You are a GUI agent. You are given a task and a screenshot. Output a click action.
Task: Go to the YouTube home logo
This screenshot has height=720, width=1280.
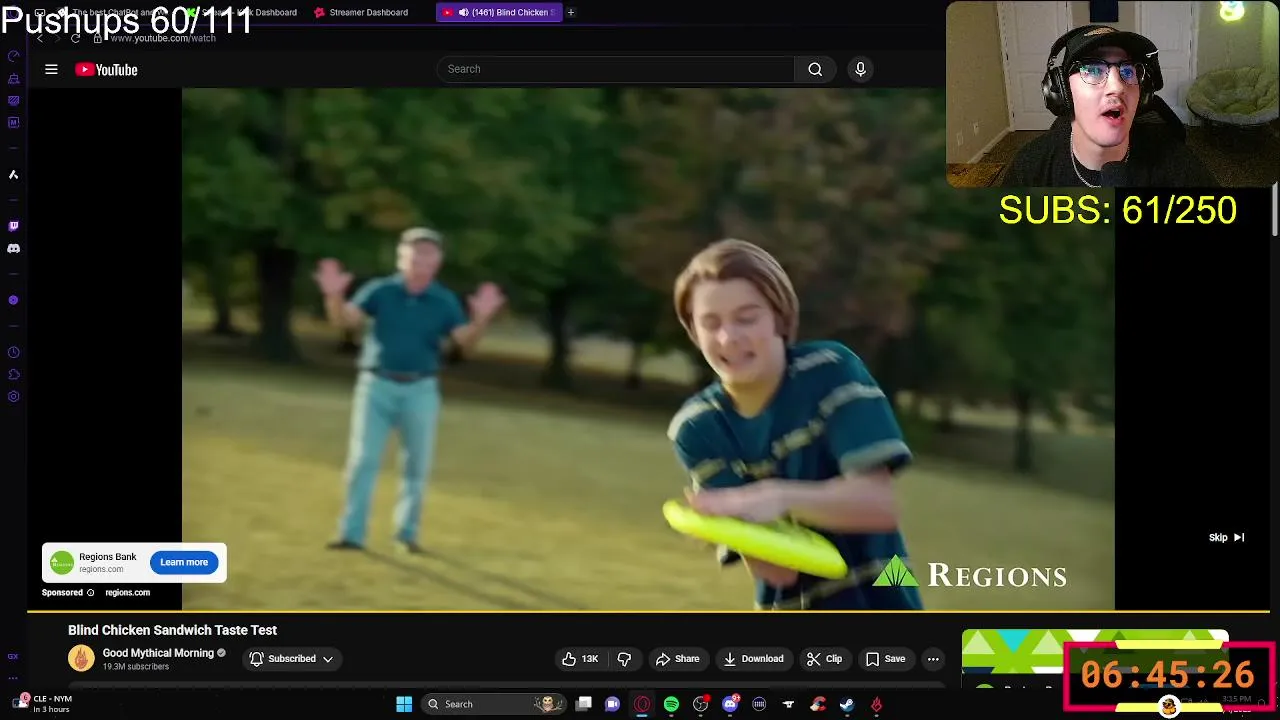point(106,69)
